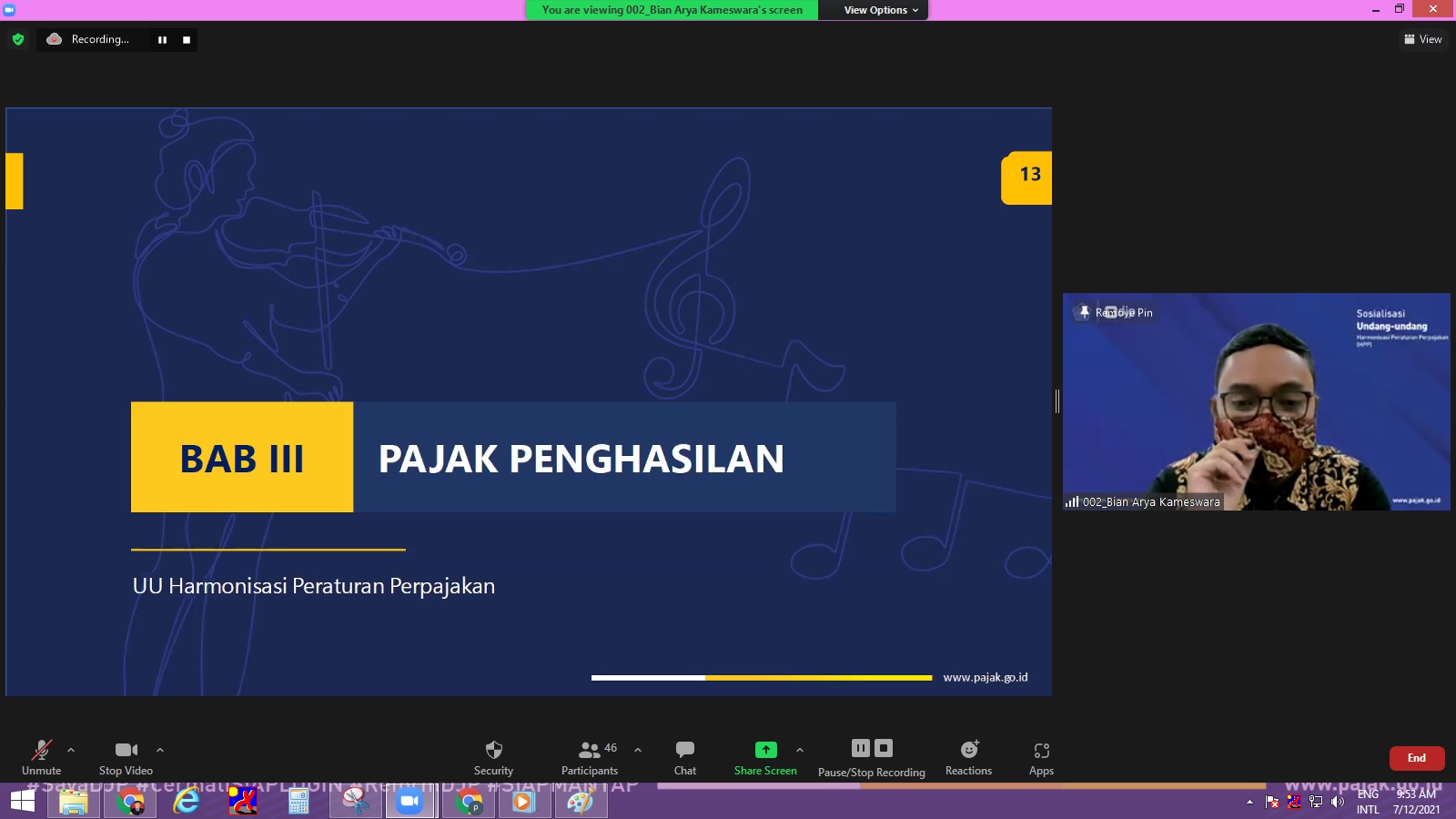Open the Zoom Apps icon
The height and width of the screenshot is (819, 1456).
click(x=1041, y=750)
